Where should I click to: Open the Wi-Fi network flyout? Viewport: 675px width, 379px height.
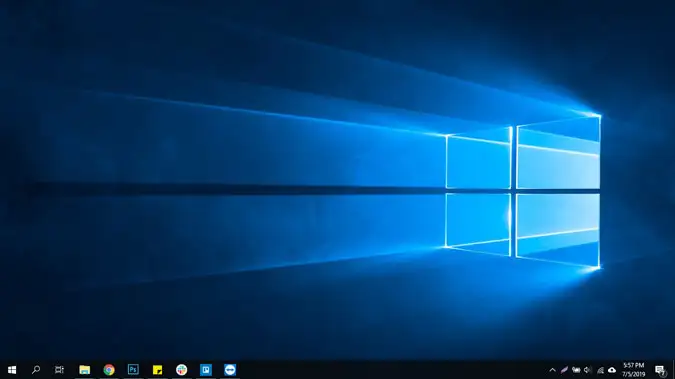coord(600,370)
